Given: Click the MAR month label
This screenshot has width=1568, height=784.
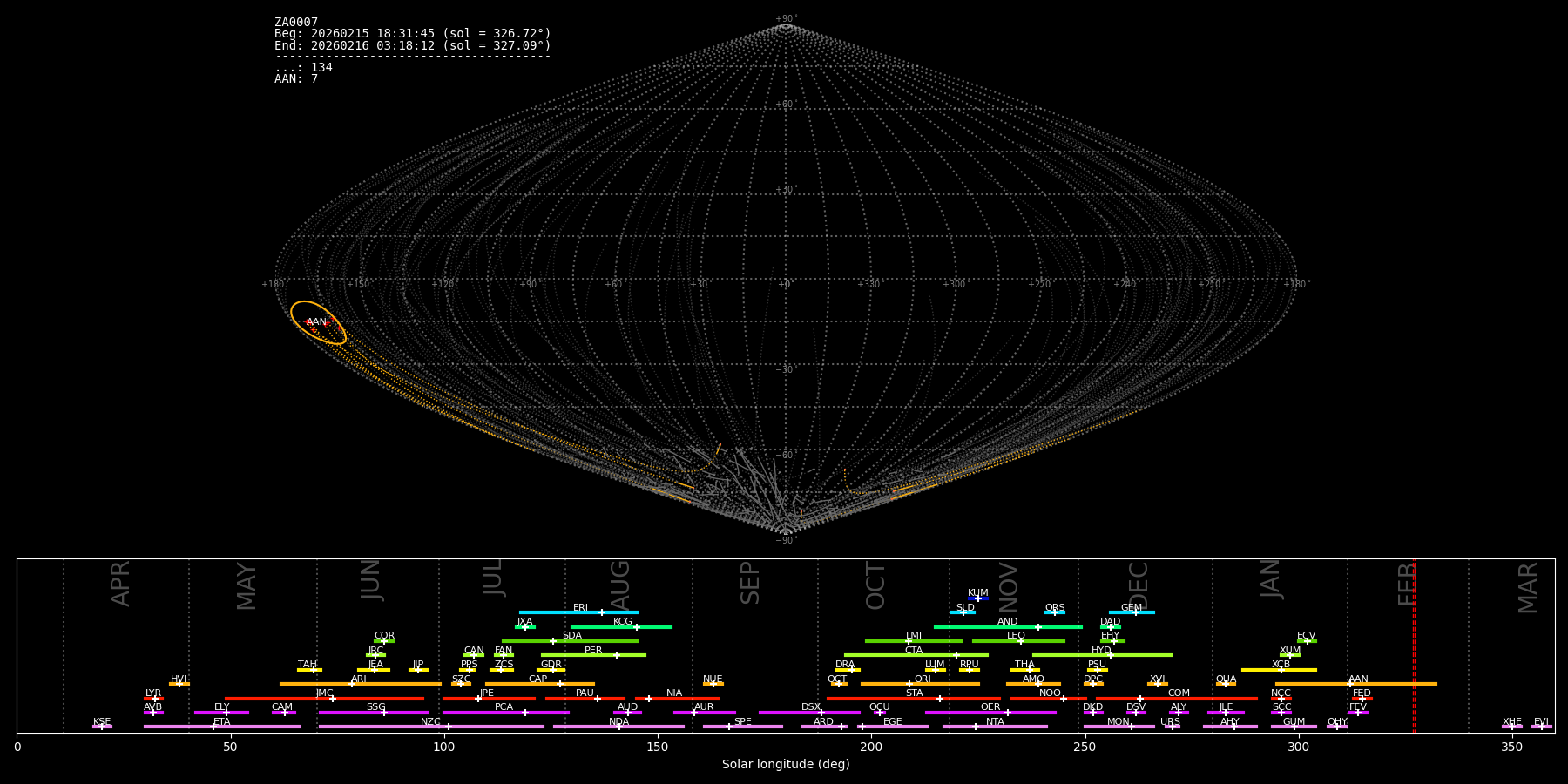Looking at the screenshot, I should coord(1528,588).
